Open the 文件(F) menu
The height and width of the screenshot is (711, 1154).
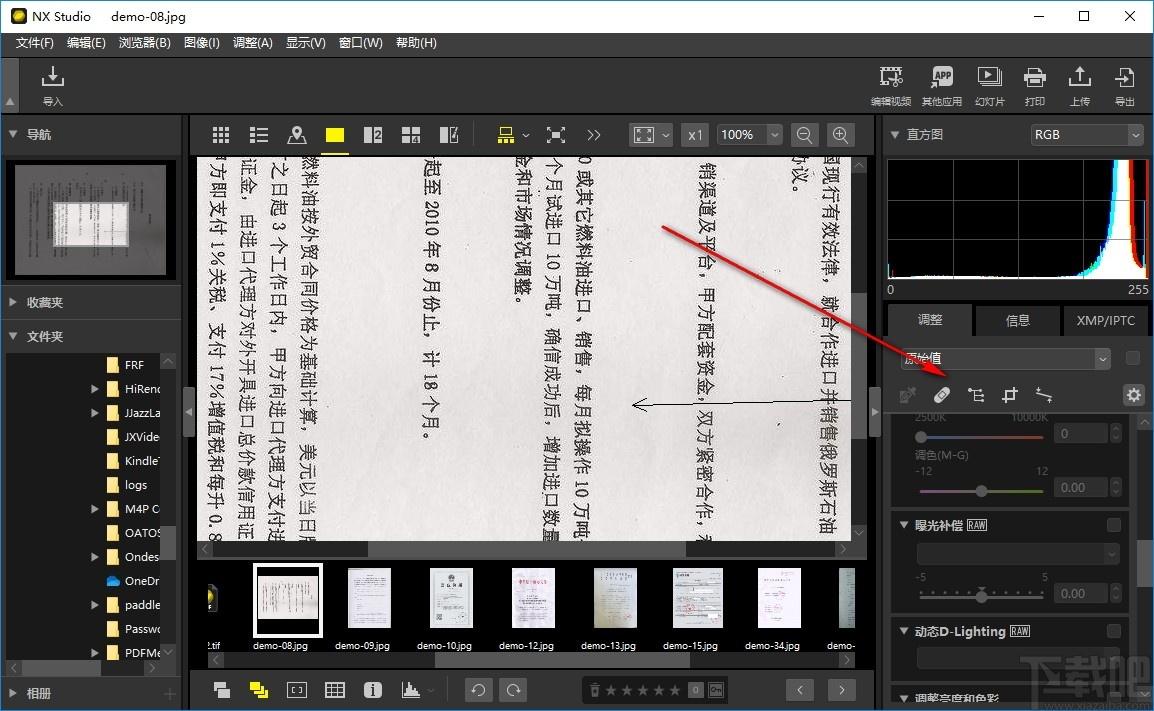35,43
